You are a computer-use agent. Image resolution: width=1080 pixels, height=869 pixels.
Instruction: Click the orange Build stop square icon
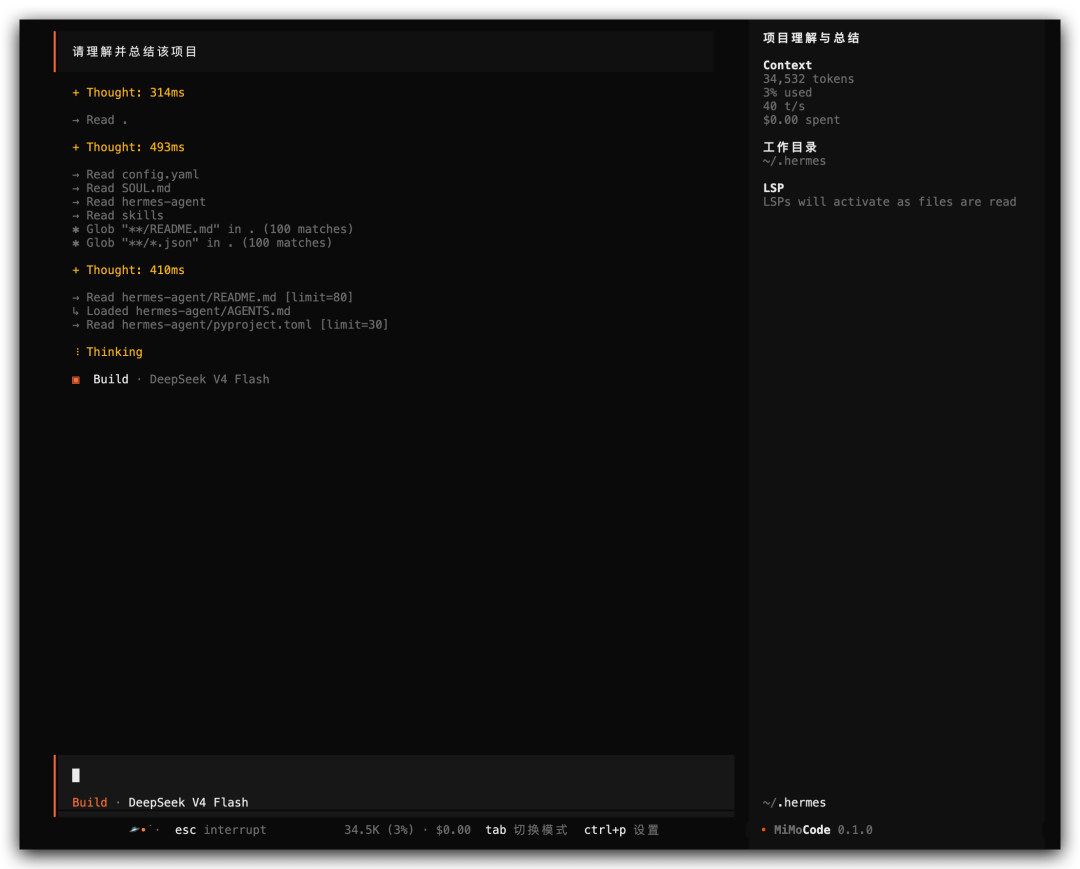click(x=76, y=379)
